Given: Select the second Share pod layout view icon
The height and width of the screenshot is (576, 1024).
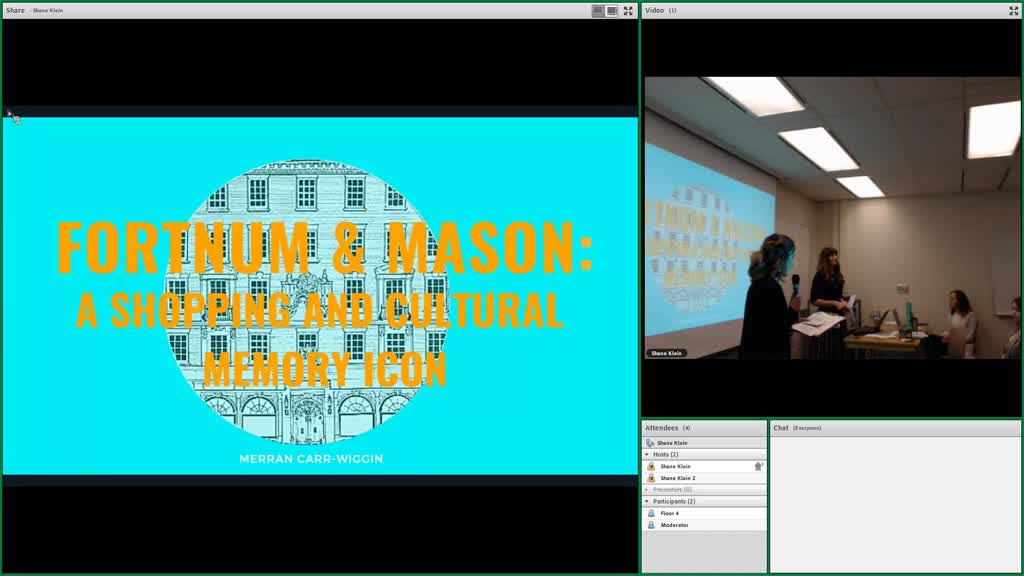Looking at the screenshot, I should [612, 10].
